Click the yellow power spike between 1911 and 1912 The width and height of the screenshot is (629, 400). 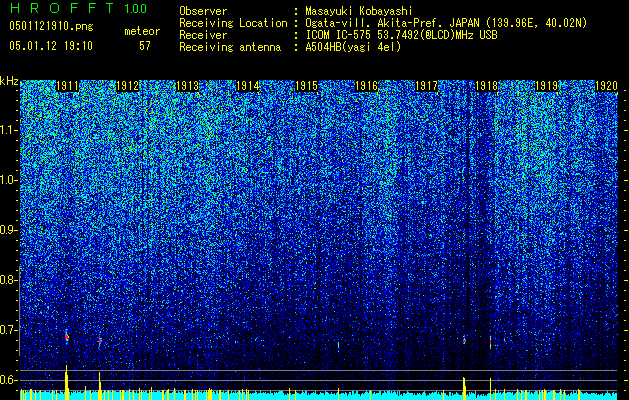click(x=99, y=386)
